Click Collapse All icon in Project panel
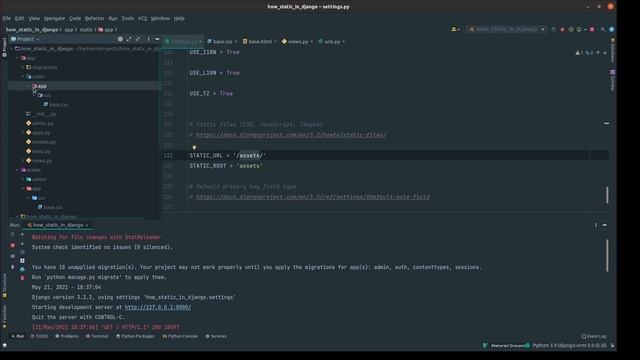 tap(138, 39)
